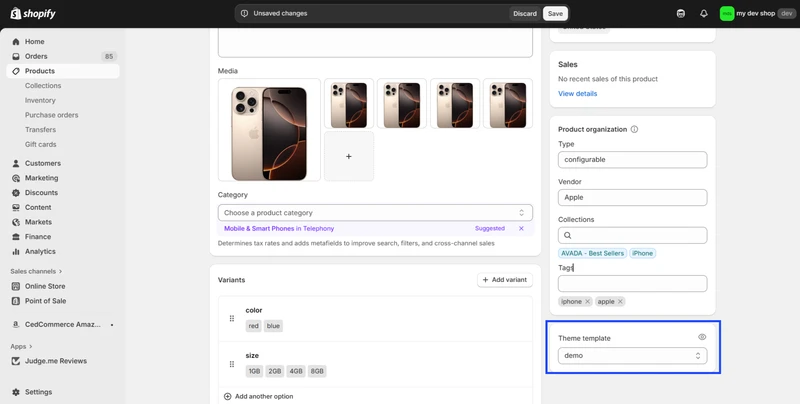Open the notifications bell

(704, 14)
